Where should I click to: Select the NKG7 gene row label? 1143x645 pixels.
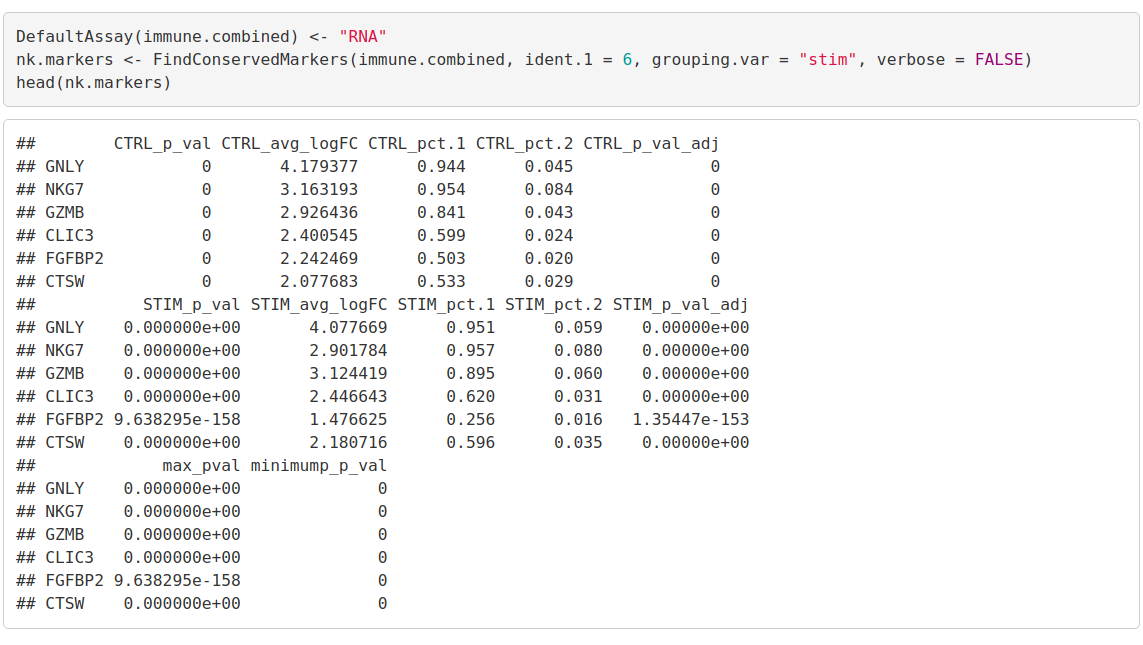pyautogui.click(x=67, y=189)
